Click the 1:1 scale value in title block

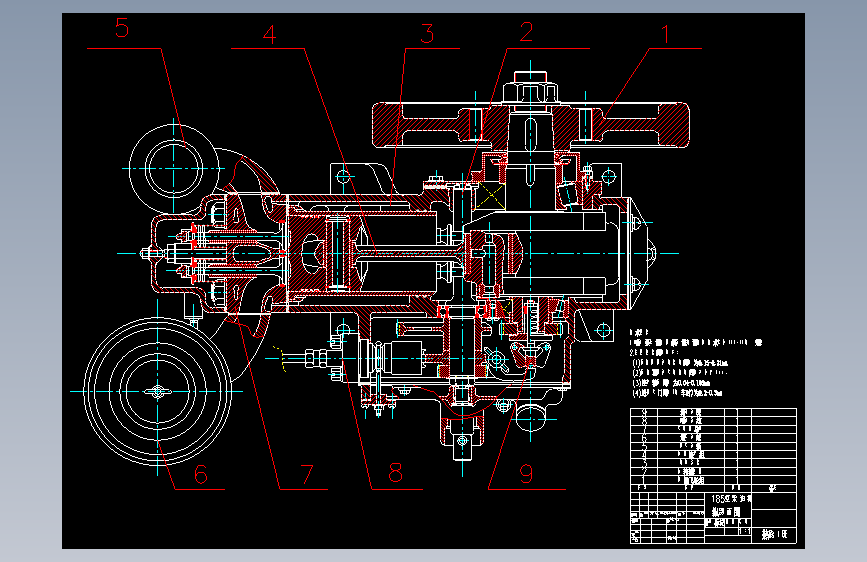745,532
